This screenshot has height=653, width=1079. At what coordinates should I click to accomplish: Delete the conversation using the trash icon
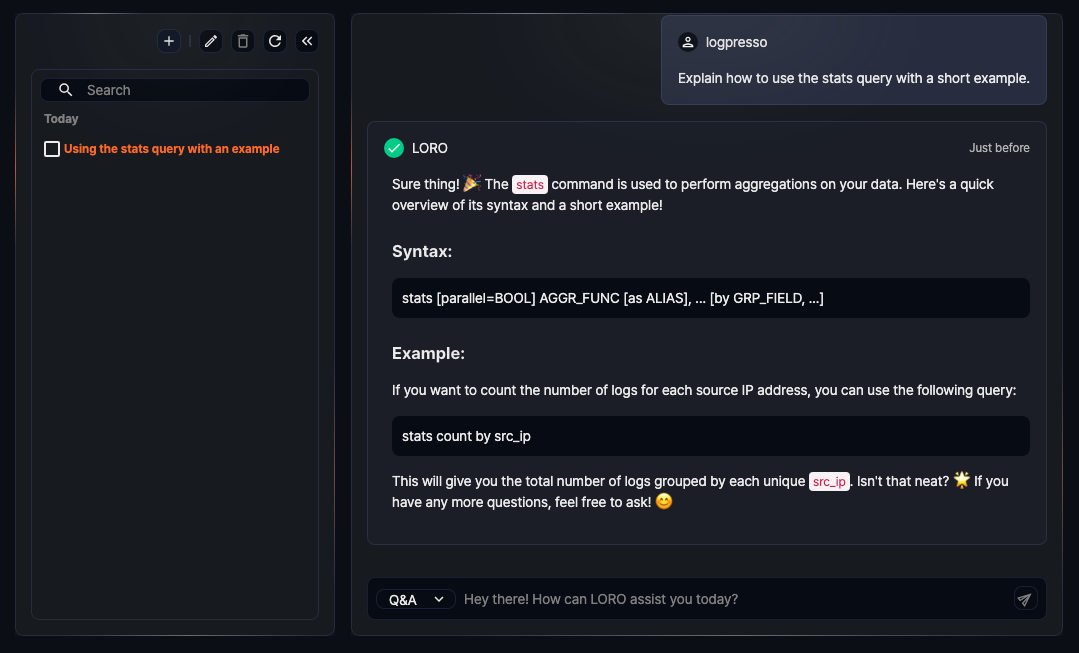(242, 41)
